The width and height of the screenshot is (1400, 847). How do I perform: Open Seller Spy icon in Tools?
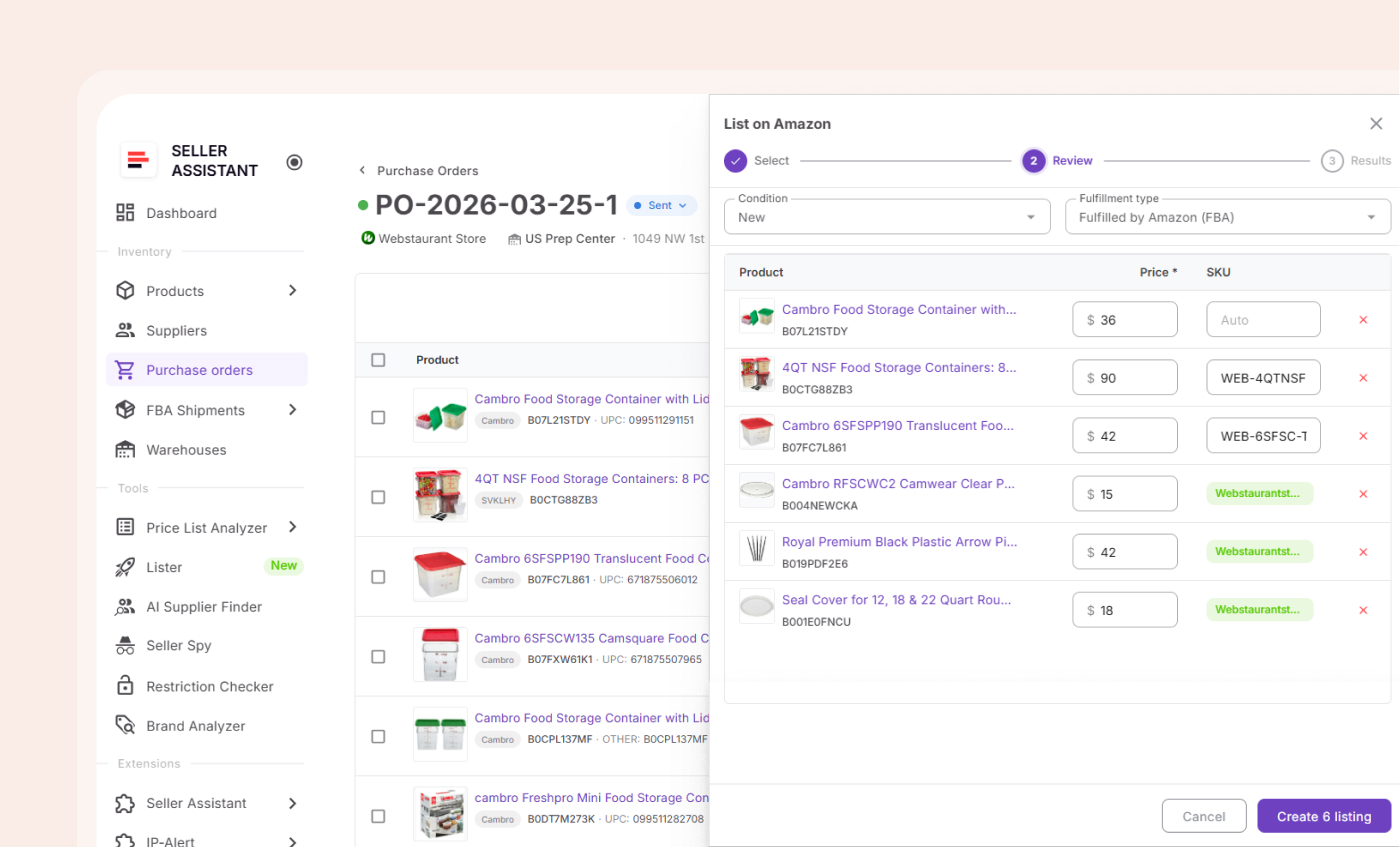tap(125, 646)
